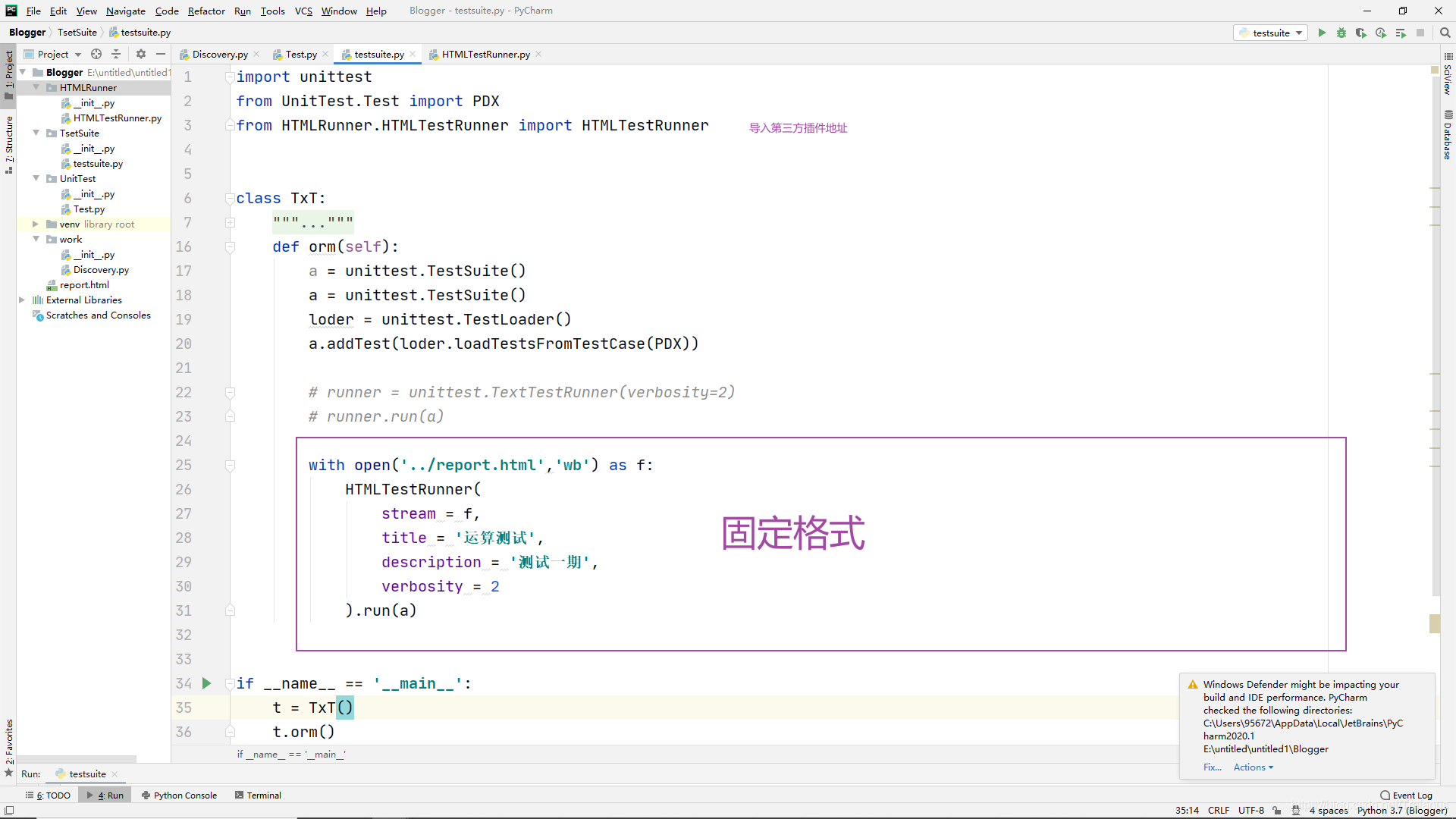This screenshot has height=819, width=1456.
Task: Open the Event Log
Action: coord(1406,795)
